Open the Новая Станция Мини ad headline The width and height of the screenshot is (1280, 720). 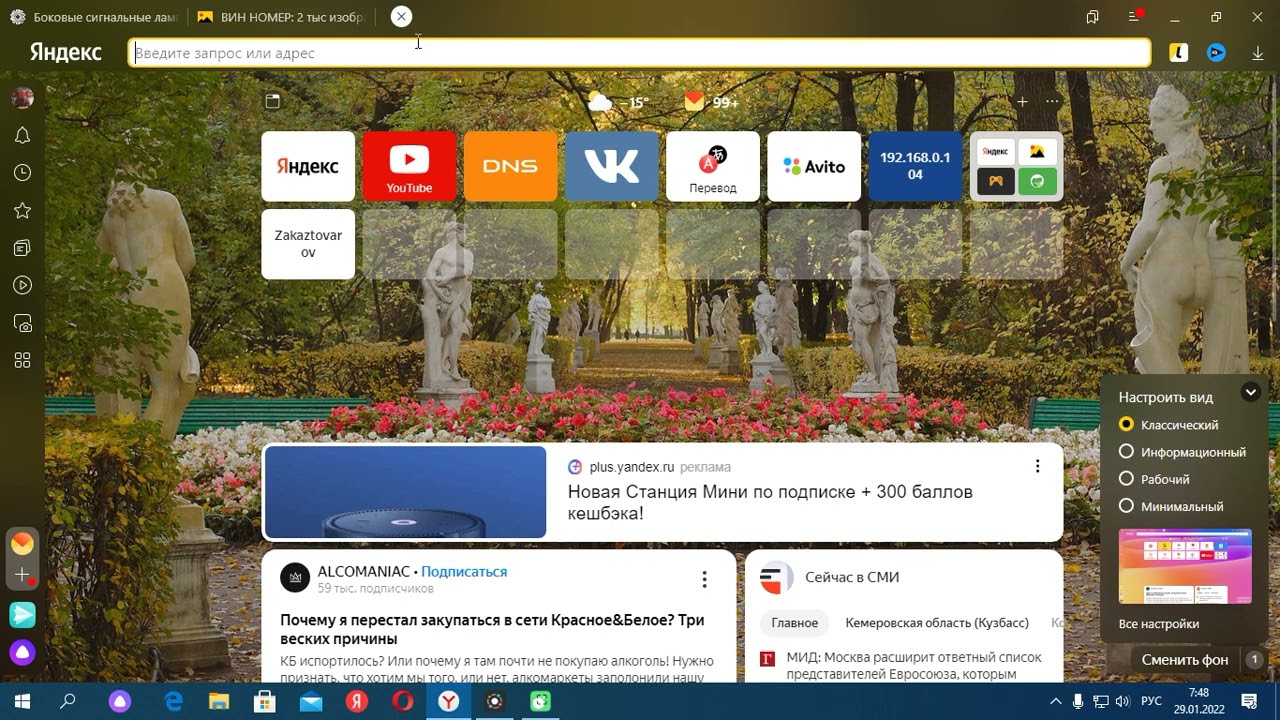click(x=770, y=503)
